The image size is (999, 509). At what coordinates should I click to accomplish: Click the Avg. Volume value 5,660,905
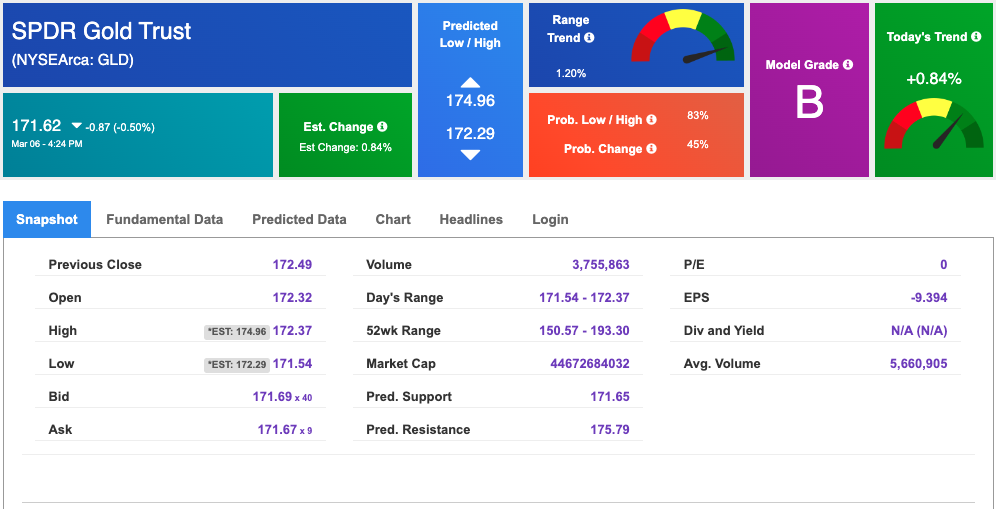click(x=919, y=364)
